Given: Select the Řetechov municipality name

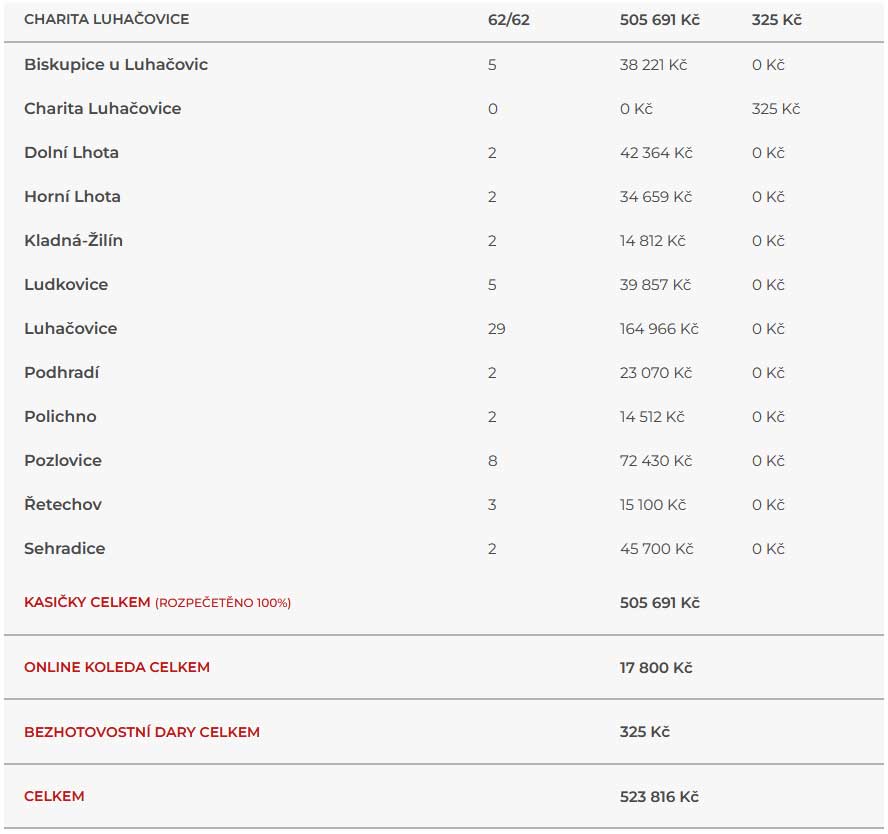Looking at the screenshot, I should [x=63, y=504].
